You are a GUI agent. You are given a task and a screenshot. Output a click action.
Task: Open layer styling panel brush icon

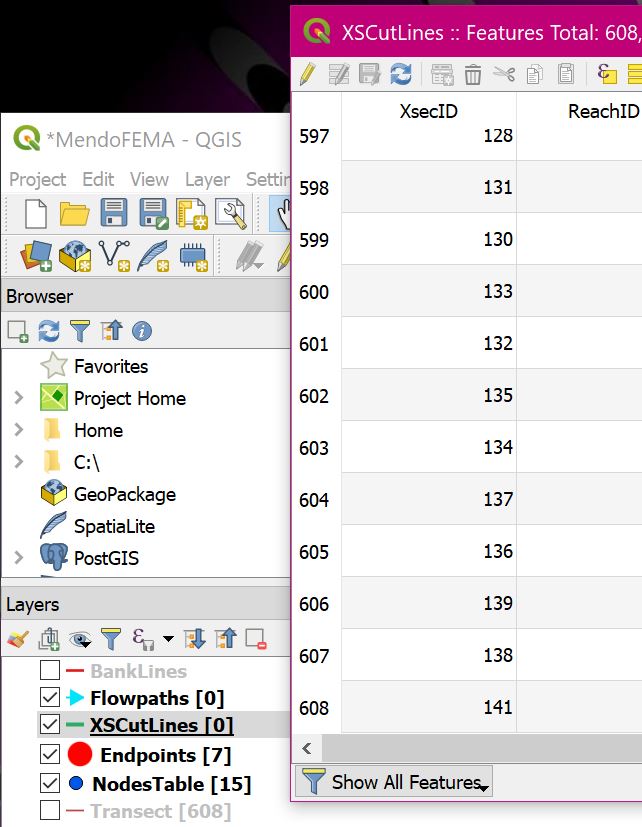point(18,640)
